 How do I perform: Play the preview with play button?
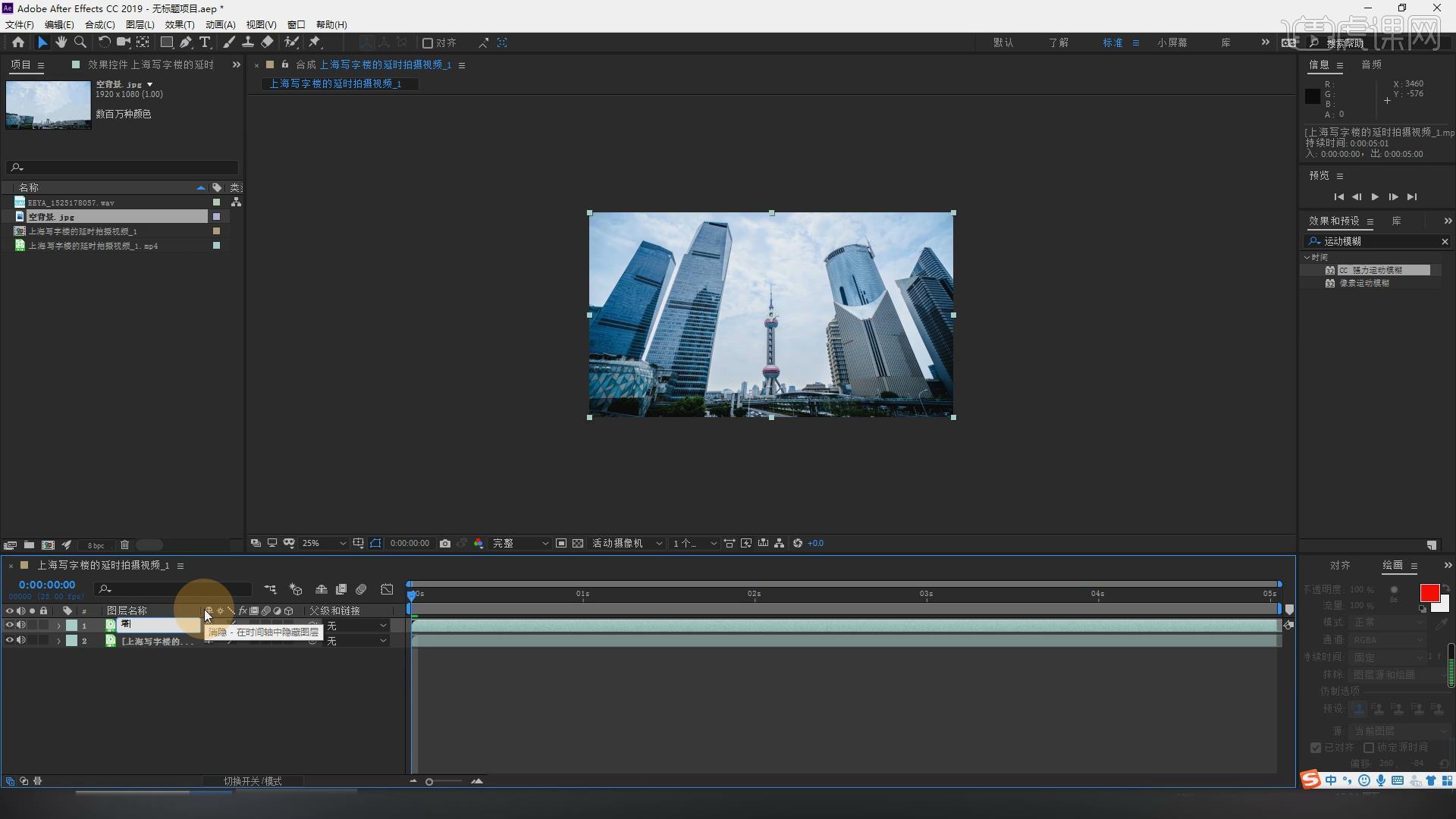pos(1375,197)
